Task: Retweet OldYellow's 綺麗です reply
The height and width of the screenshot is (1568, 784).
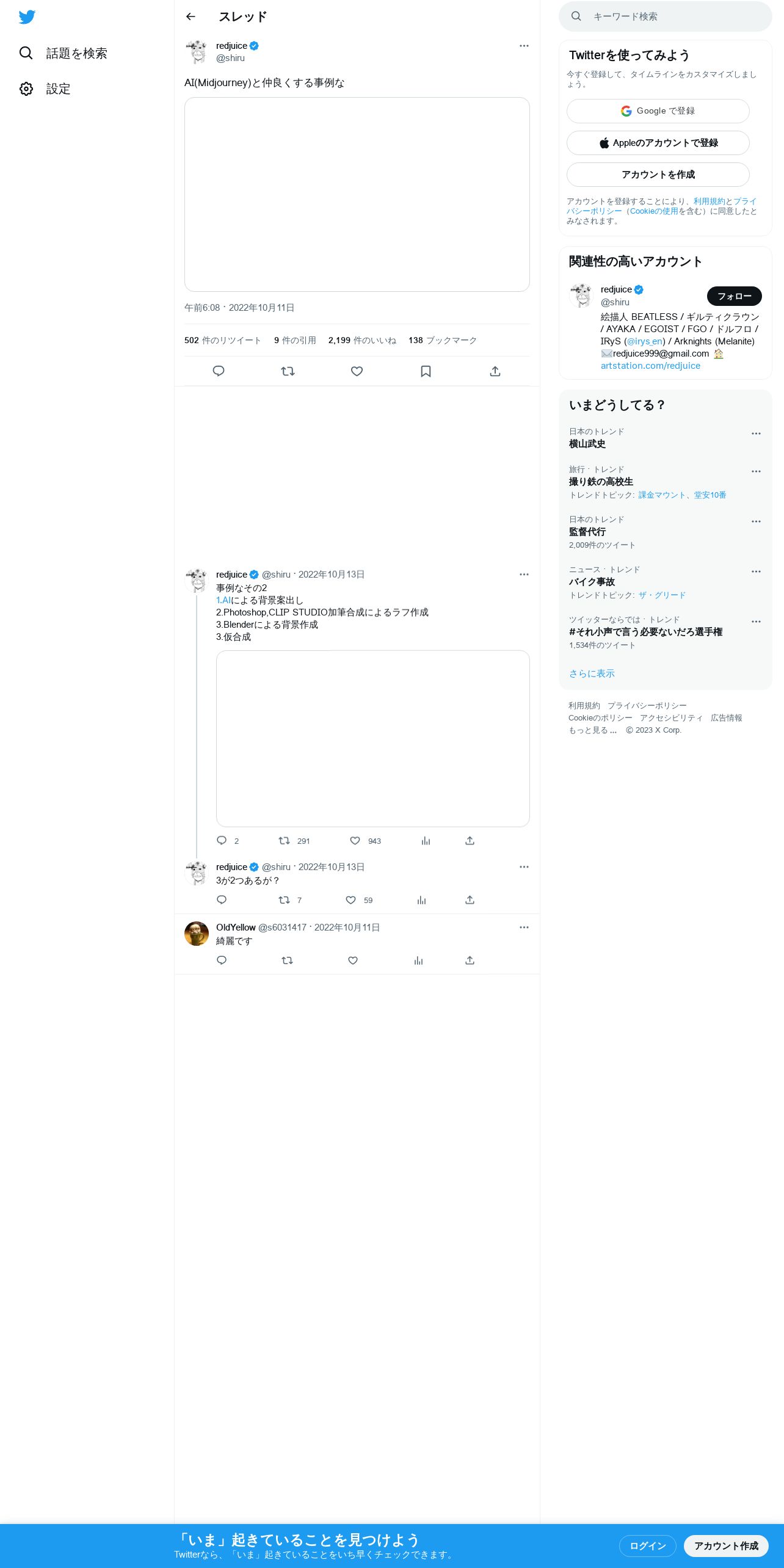Action: pos(287,960)
